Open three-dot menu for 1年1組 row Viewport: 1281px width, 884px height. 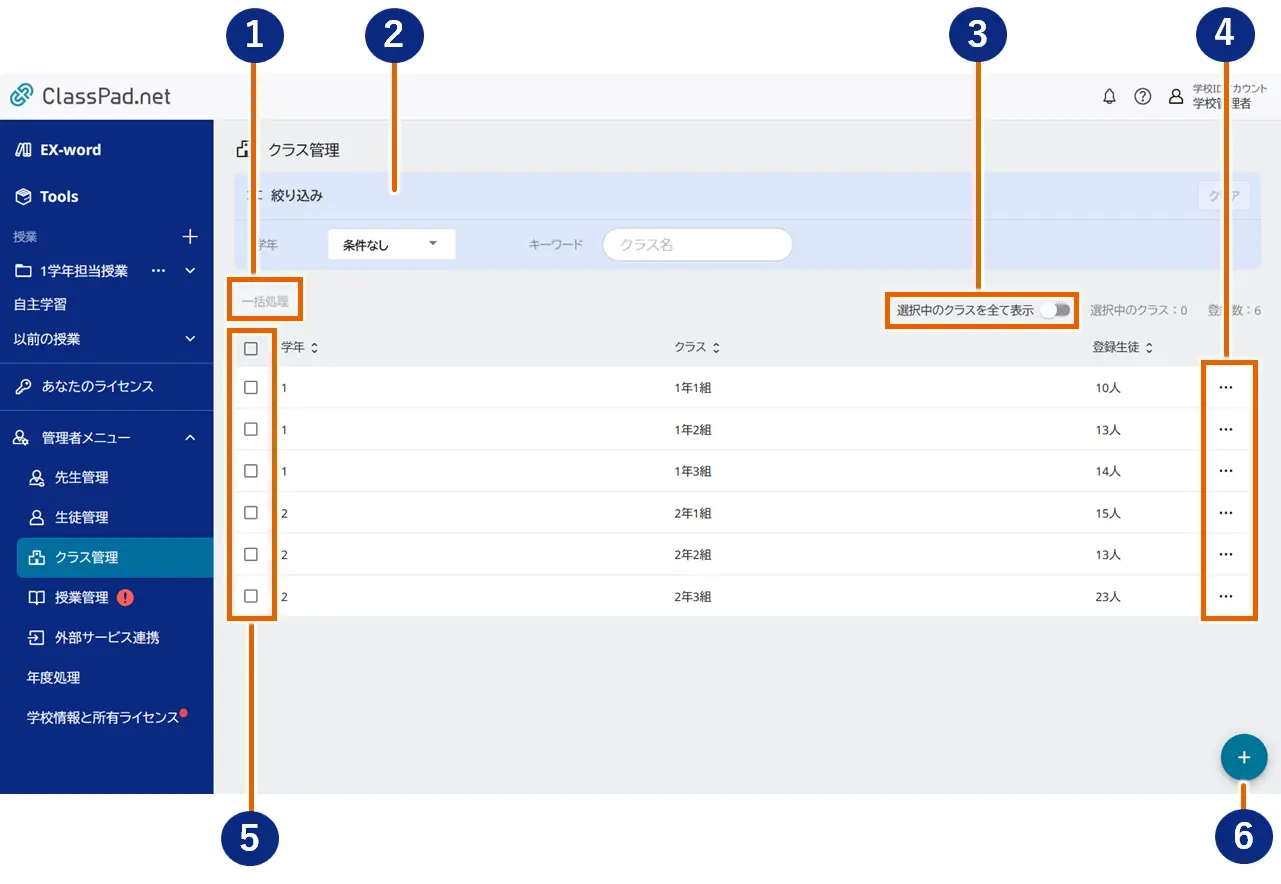point(1226,387)
